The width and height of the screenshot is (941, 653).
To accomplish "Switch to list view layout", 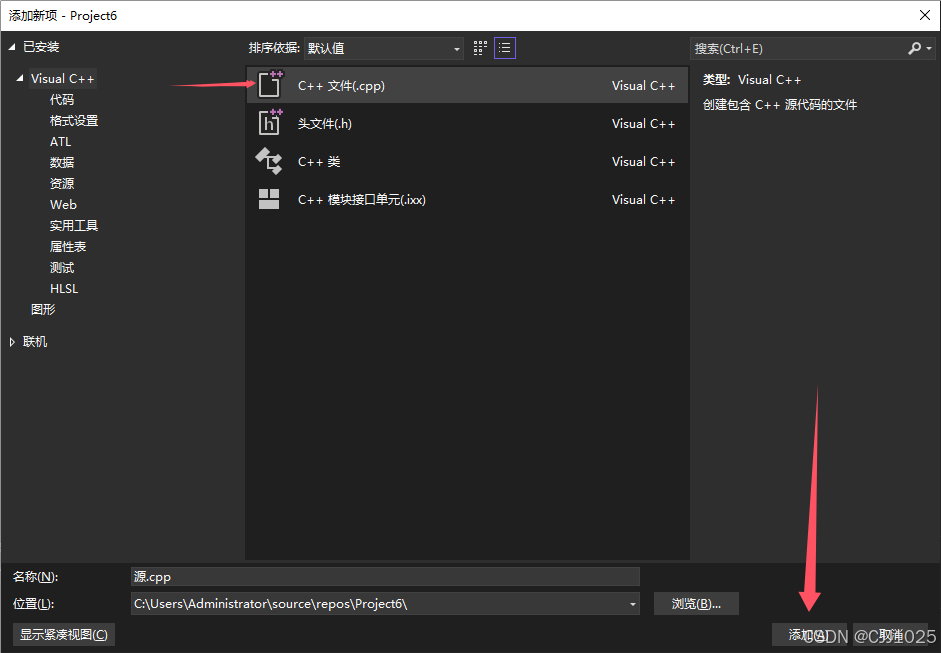I will point(505,47).
